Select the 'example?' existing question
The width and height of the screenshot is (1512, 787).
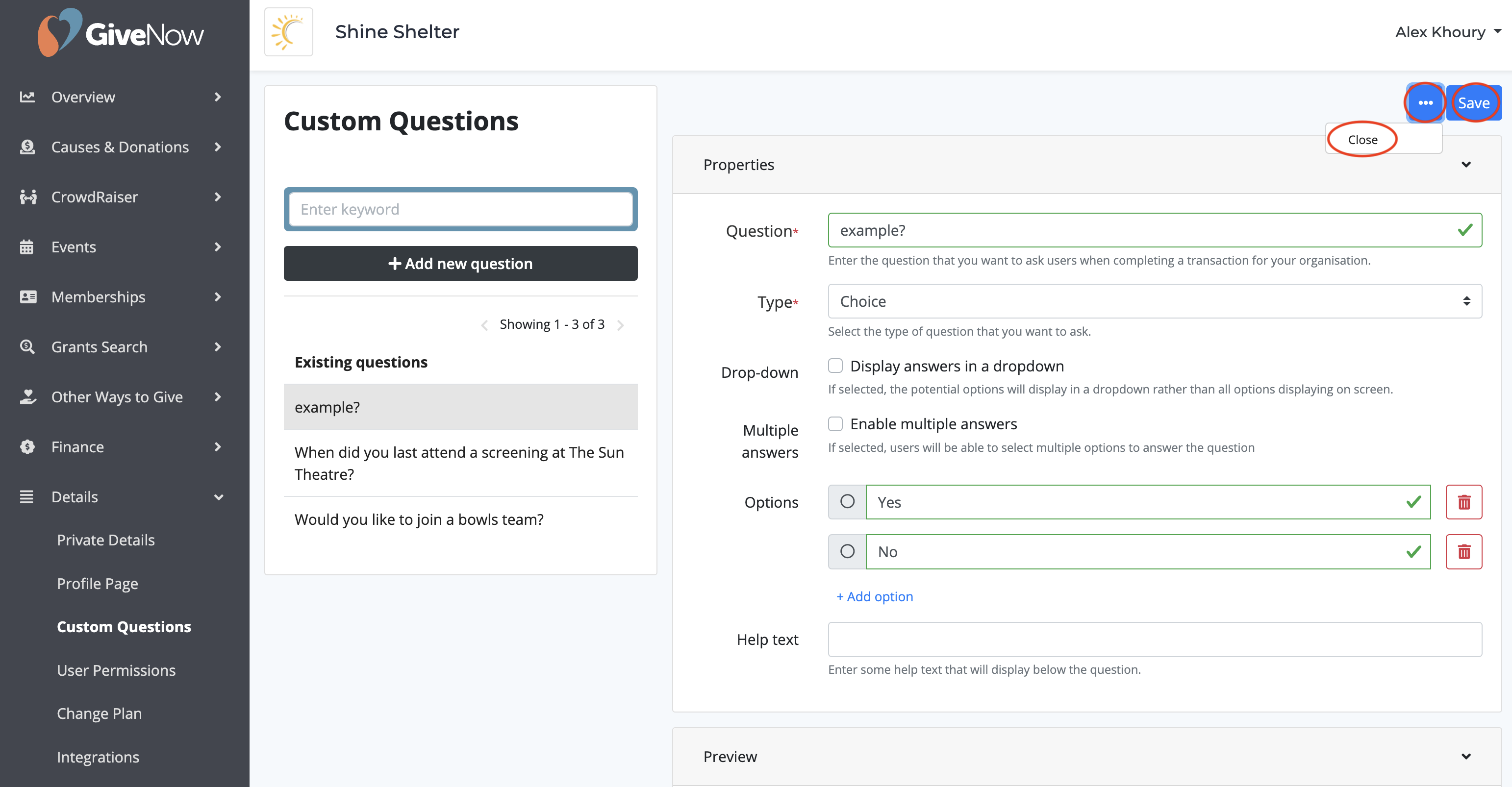[460, 407]
